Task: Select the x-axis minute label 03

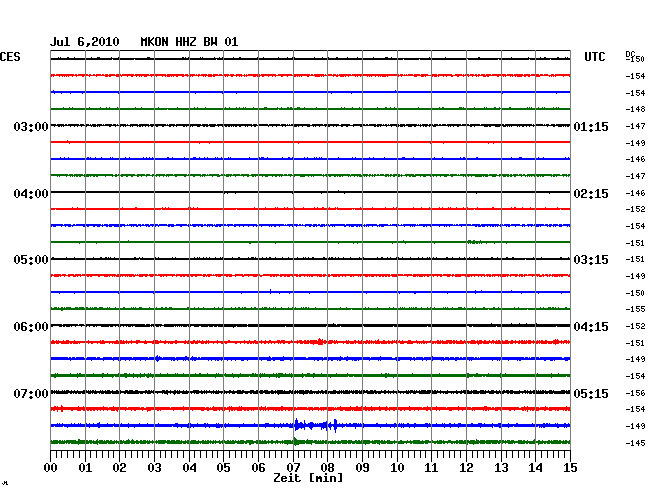Action: pyautogui.click(x=154, y=467)
